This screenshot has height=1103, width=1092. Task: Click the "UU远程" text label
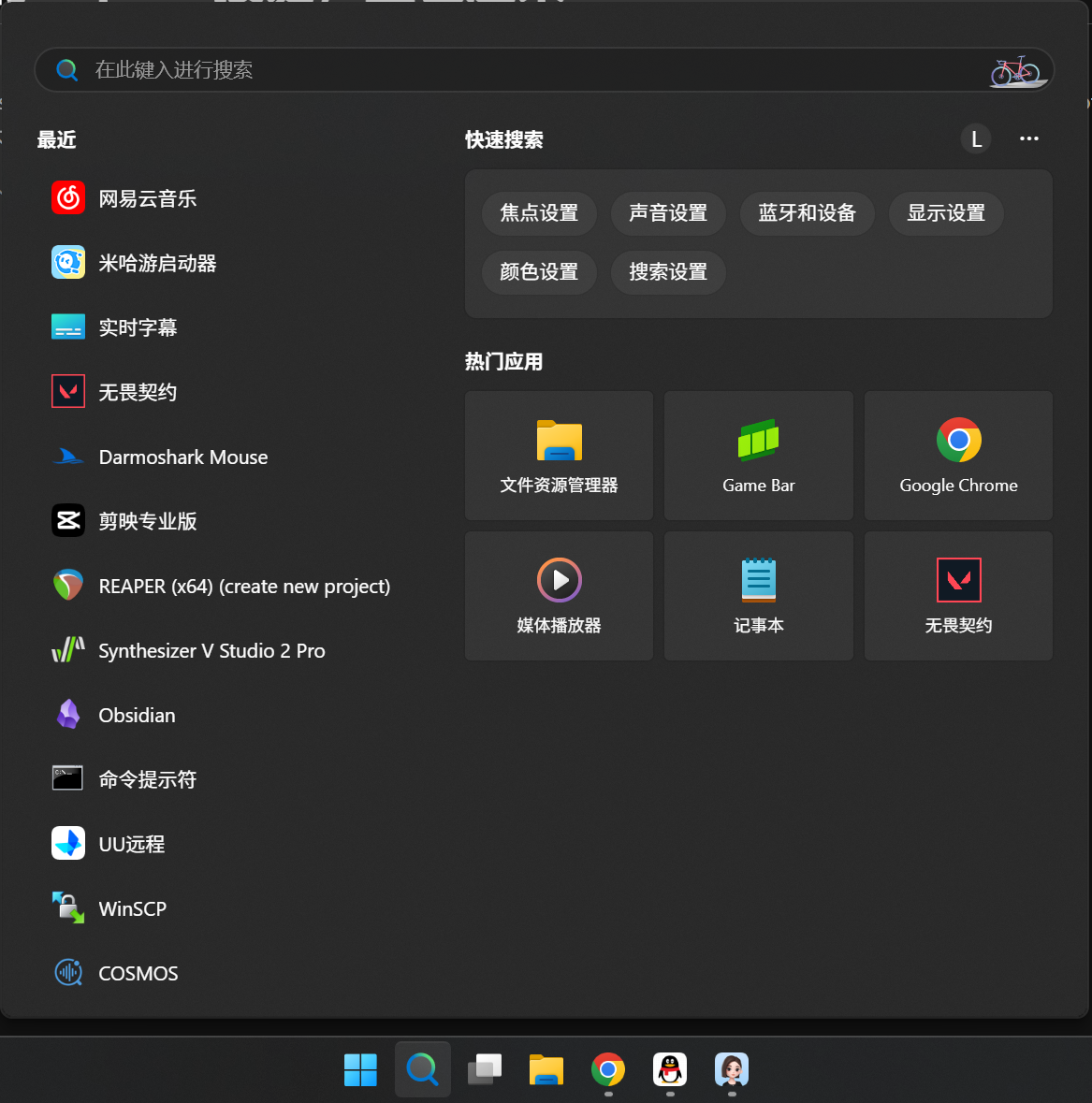(132, 844)
